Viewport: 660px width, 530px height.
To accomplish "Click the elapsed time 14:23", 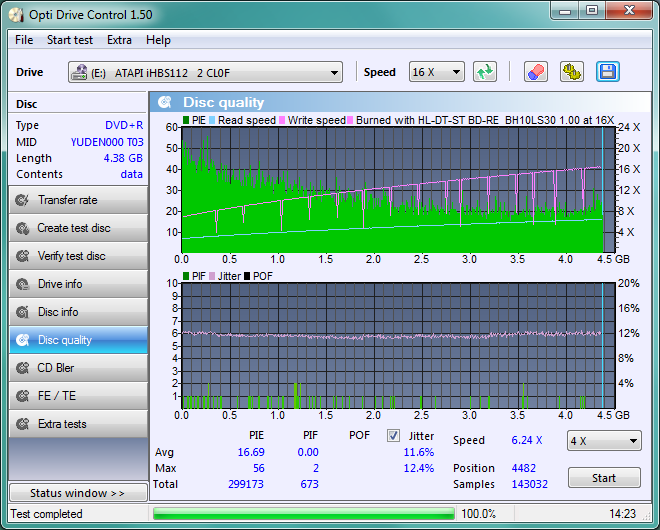I will 623,514.
